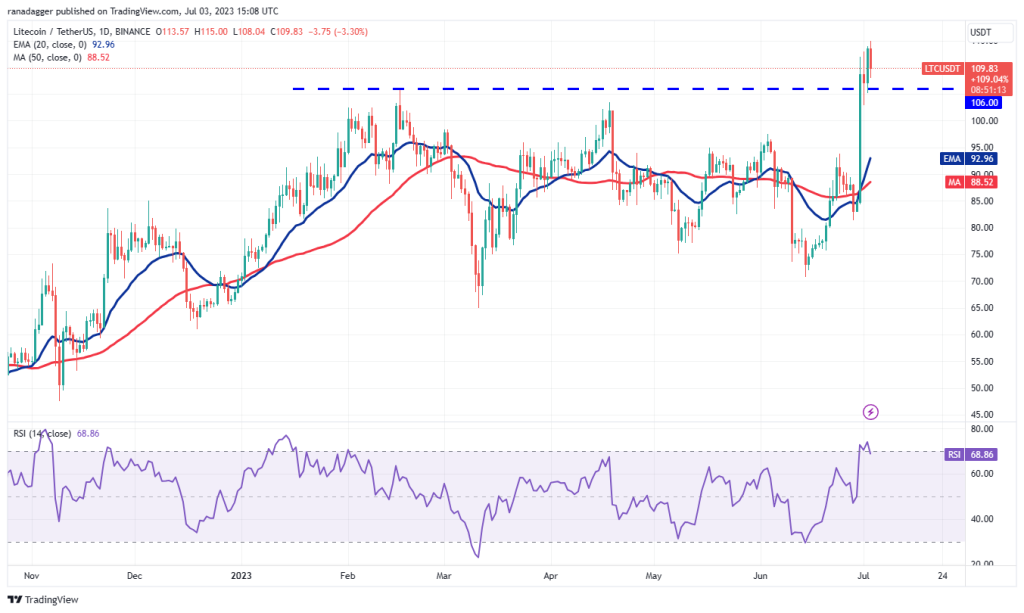This screenshot has height=613, width=1024.
Task: Click the blue 106.00 alert level label
Action: click(984, 102)
